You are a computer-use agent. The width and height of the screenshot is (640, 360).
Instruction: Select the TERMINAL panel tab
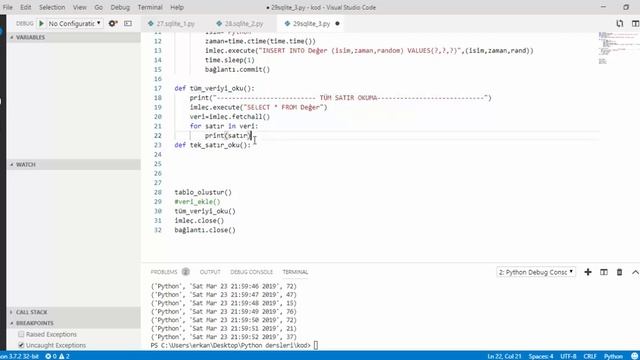tap(295, 272)
